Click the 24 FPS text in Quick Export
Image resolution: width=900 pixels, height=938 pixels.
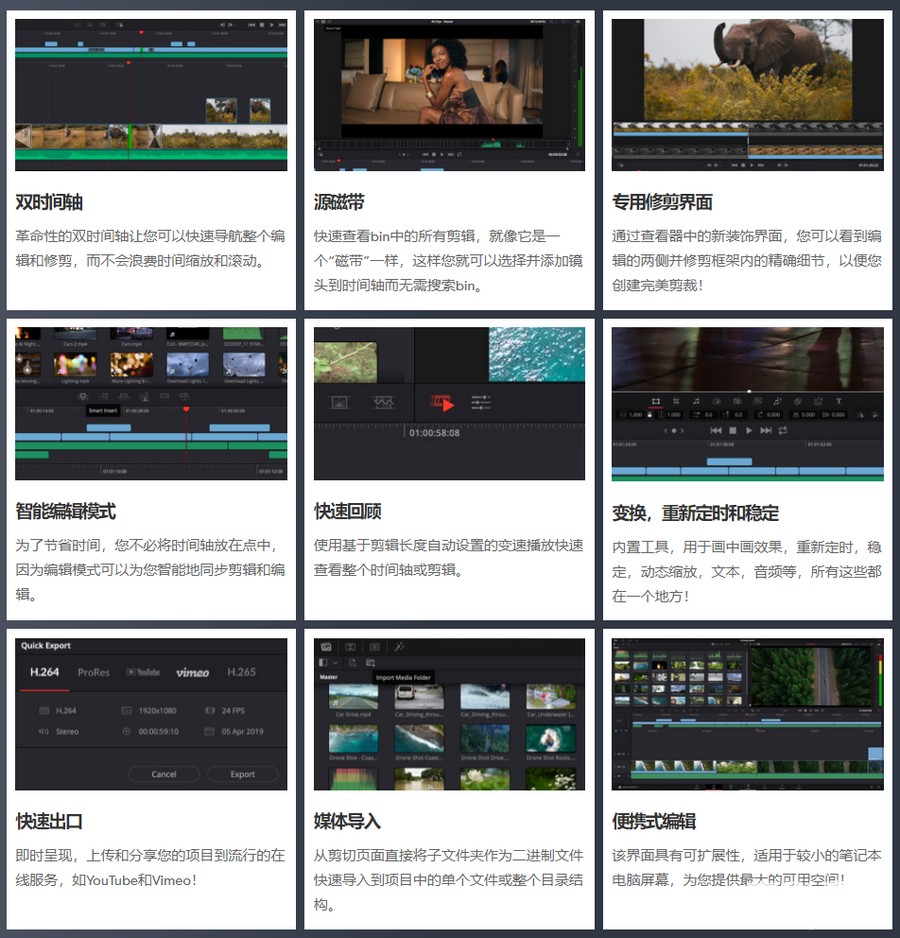tap(233, 711)
